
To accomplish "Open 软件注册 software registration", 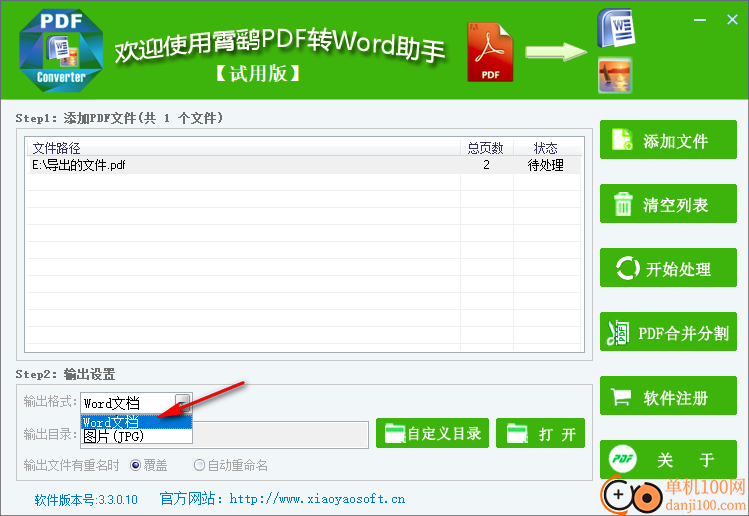I will tap(668, 396).
